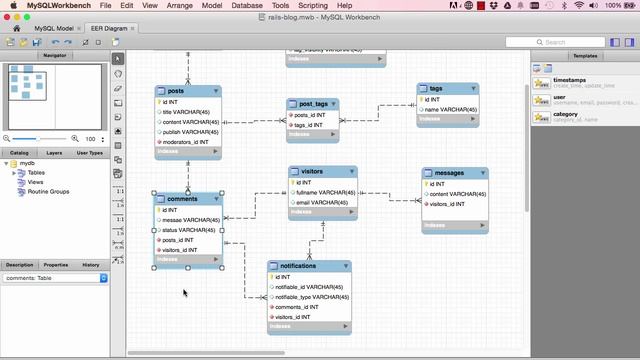The width and height of the screenshot is (640, 360).
Task: Insert the timestamps template
Action: [x=584, y=83]
